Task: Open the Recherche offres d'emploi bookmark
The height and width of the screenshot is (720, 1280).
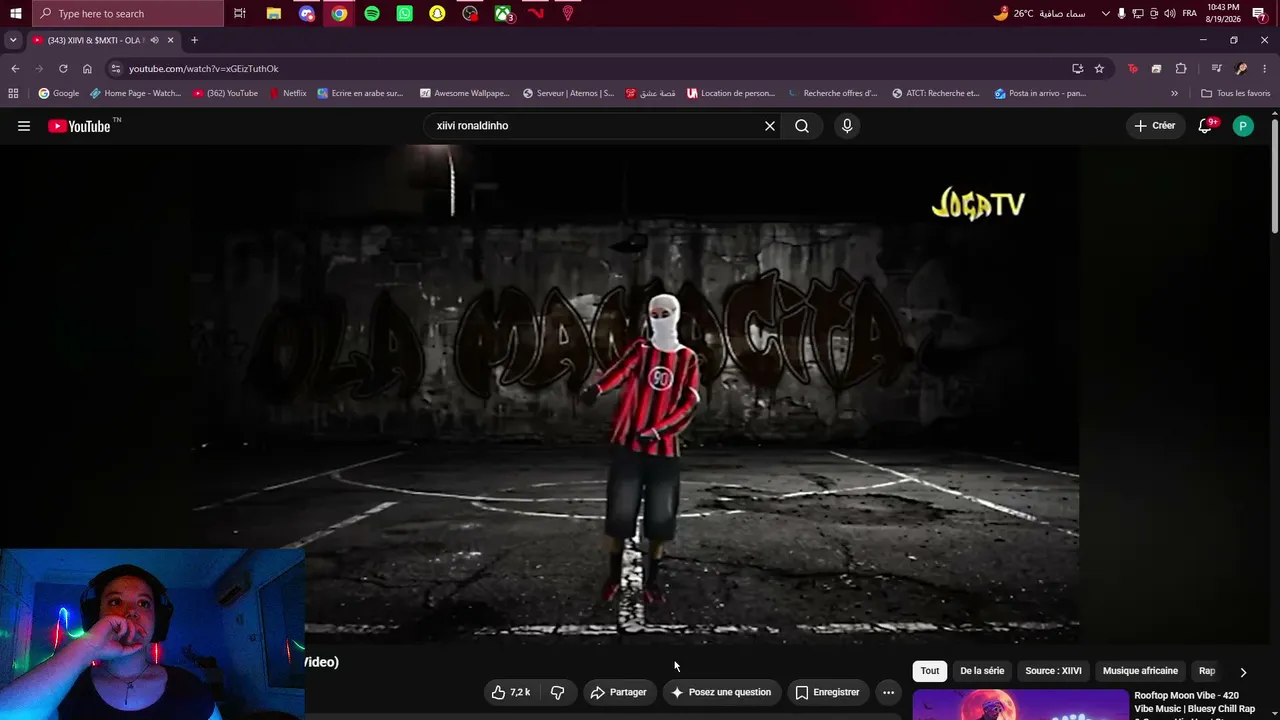Action: (x=833, y=93)
